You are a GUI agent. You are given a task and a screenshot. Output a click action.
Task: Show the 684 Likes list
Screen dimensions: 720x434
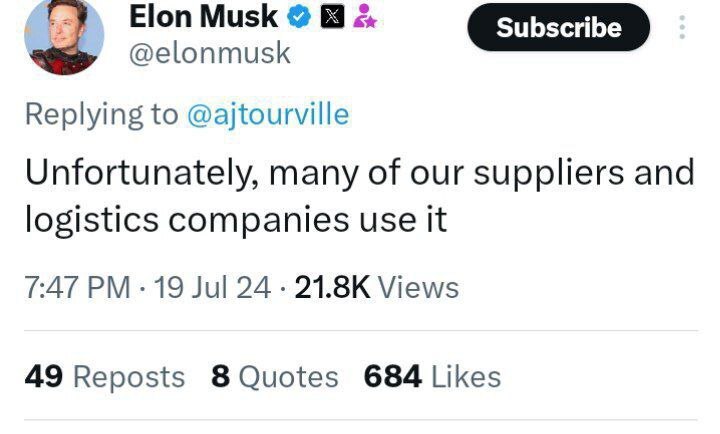coord(432,377)
